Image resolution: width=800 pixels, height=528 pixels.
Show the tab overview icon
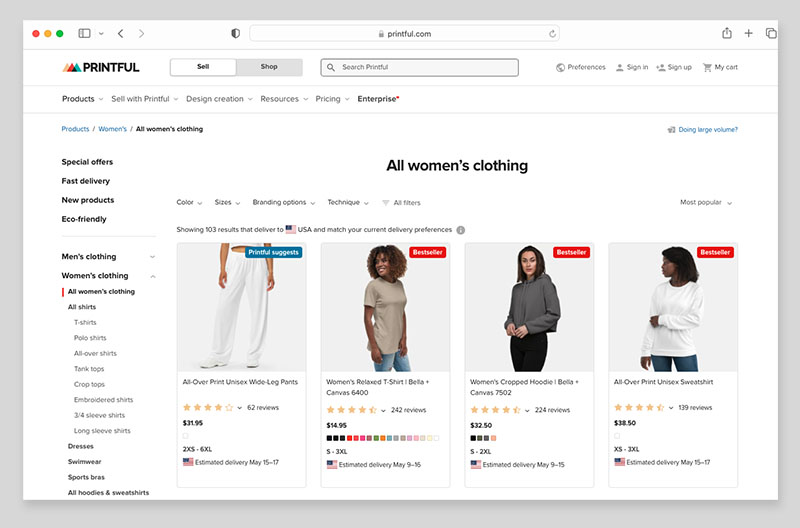771,33
